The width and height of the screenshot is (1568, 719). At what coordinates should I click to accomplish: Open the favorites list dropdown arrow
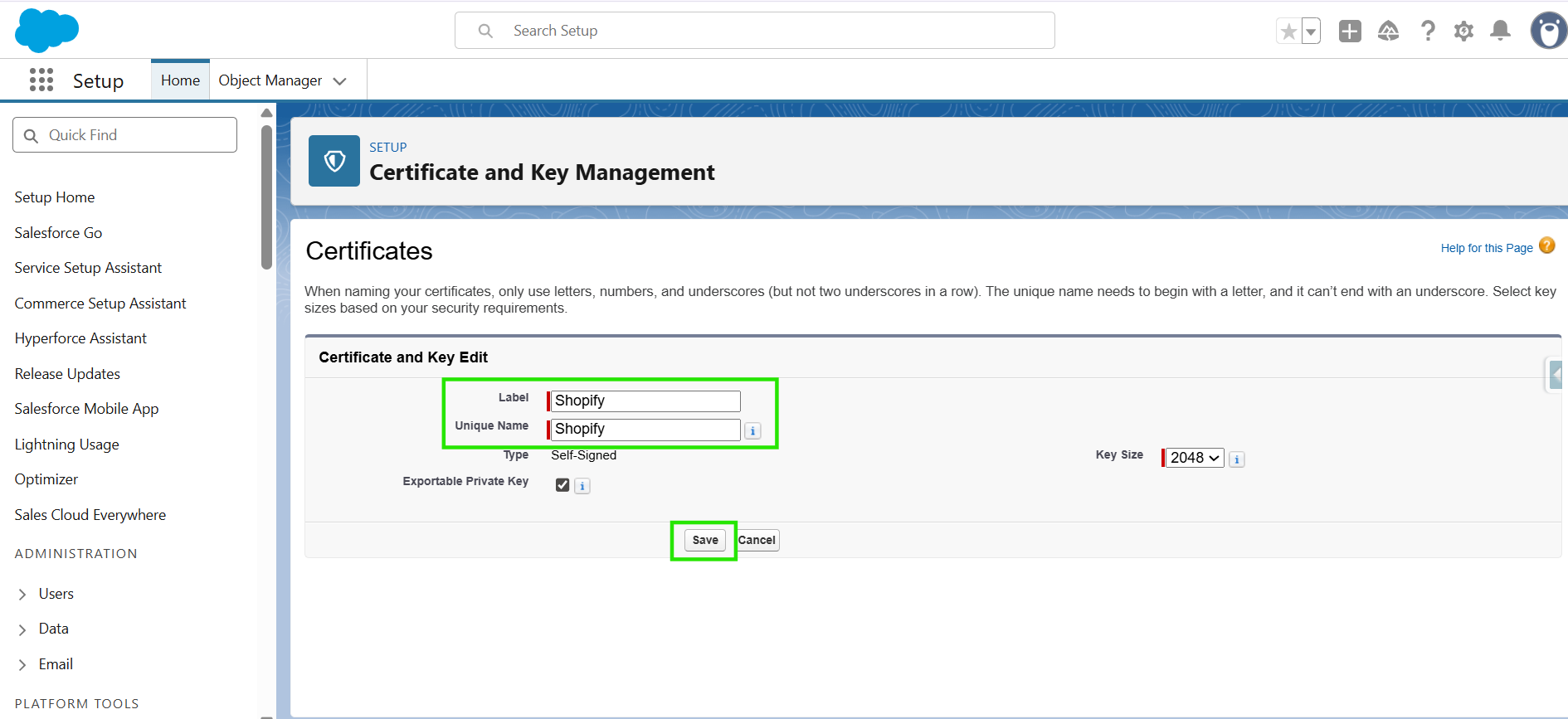(x=1311, y=32)
